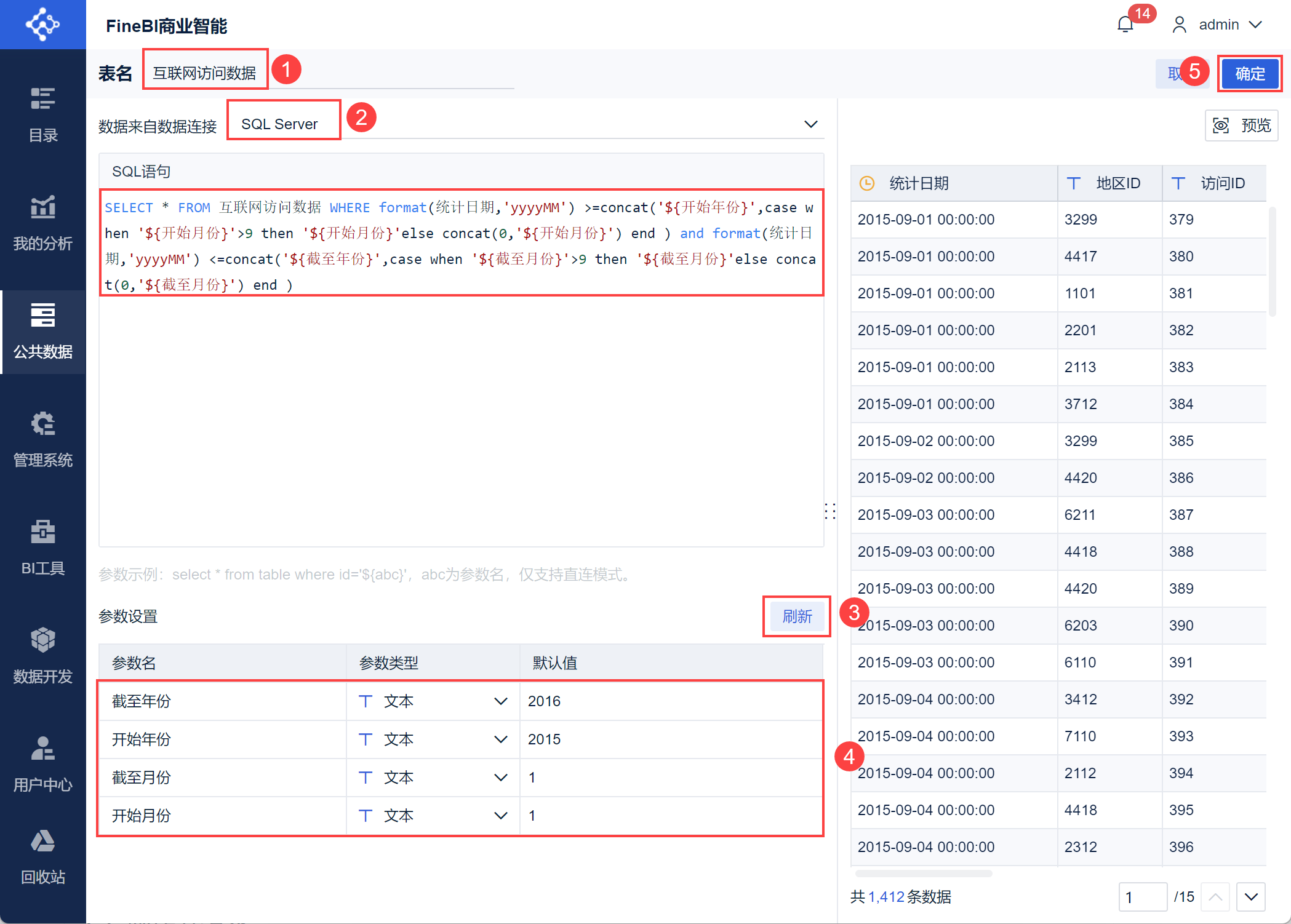Expand the SQL Server data connection dropdown
The width and height of the screenshot is (1291, 924).
810,124
